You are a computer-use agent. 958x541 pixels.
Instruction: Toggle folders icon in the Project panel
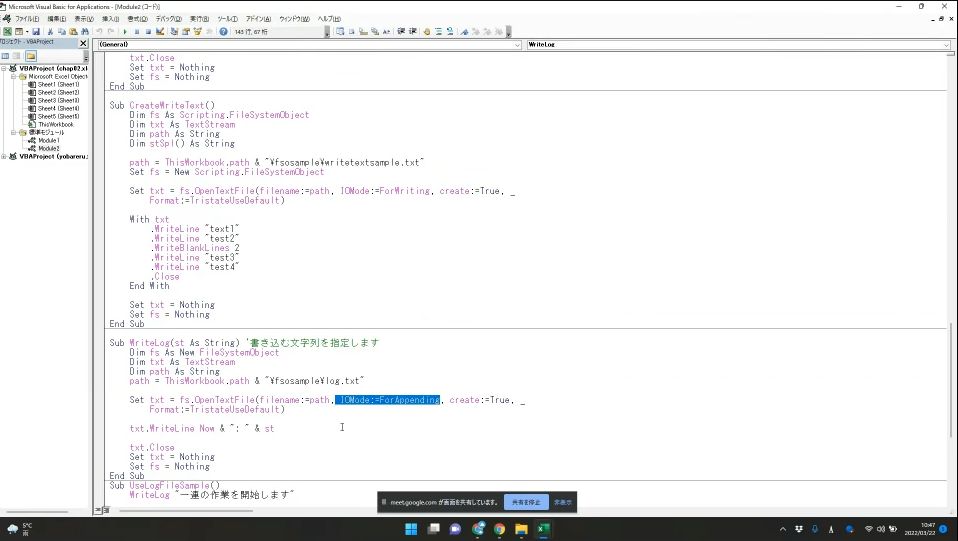point(31,56)
